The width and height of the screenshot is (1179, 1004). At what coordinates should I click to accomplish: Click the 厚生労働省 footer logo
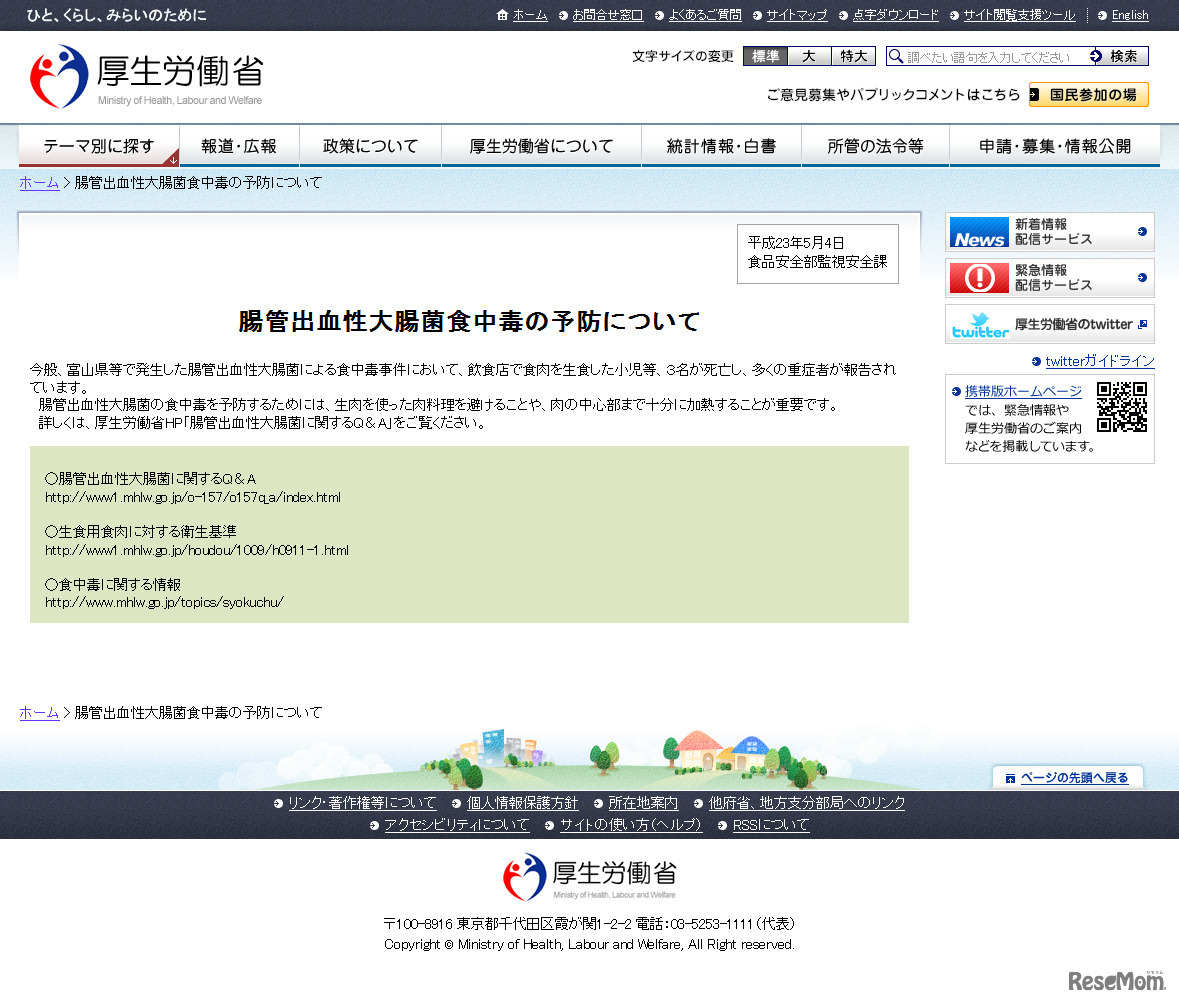[x=589, y=874]
